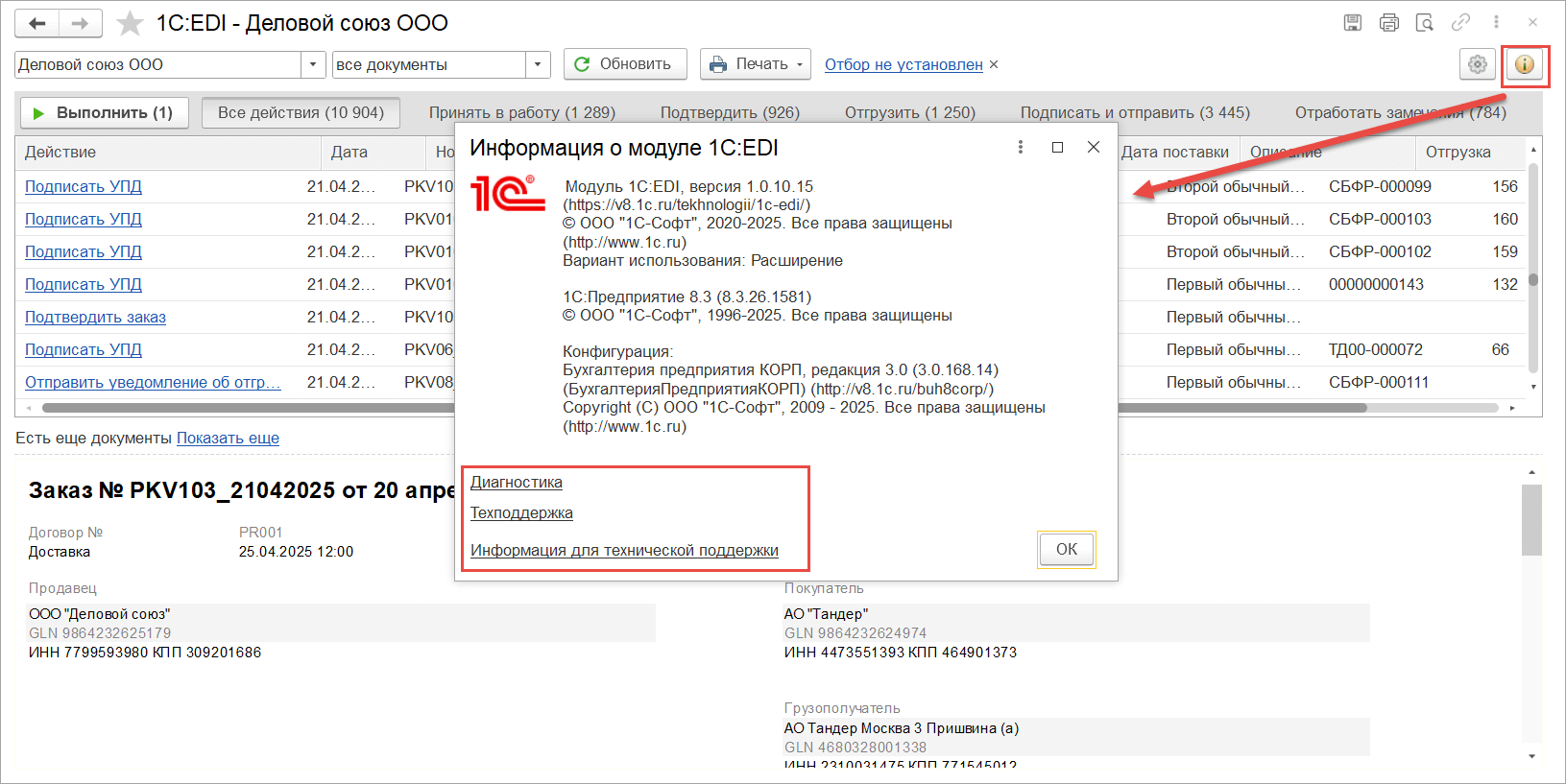Clear the filter with the x icon
Image resolution: width=1566 pixels, height=784 pixels.
coord(994,64)
